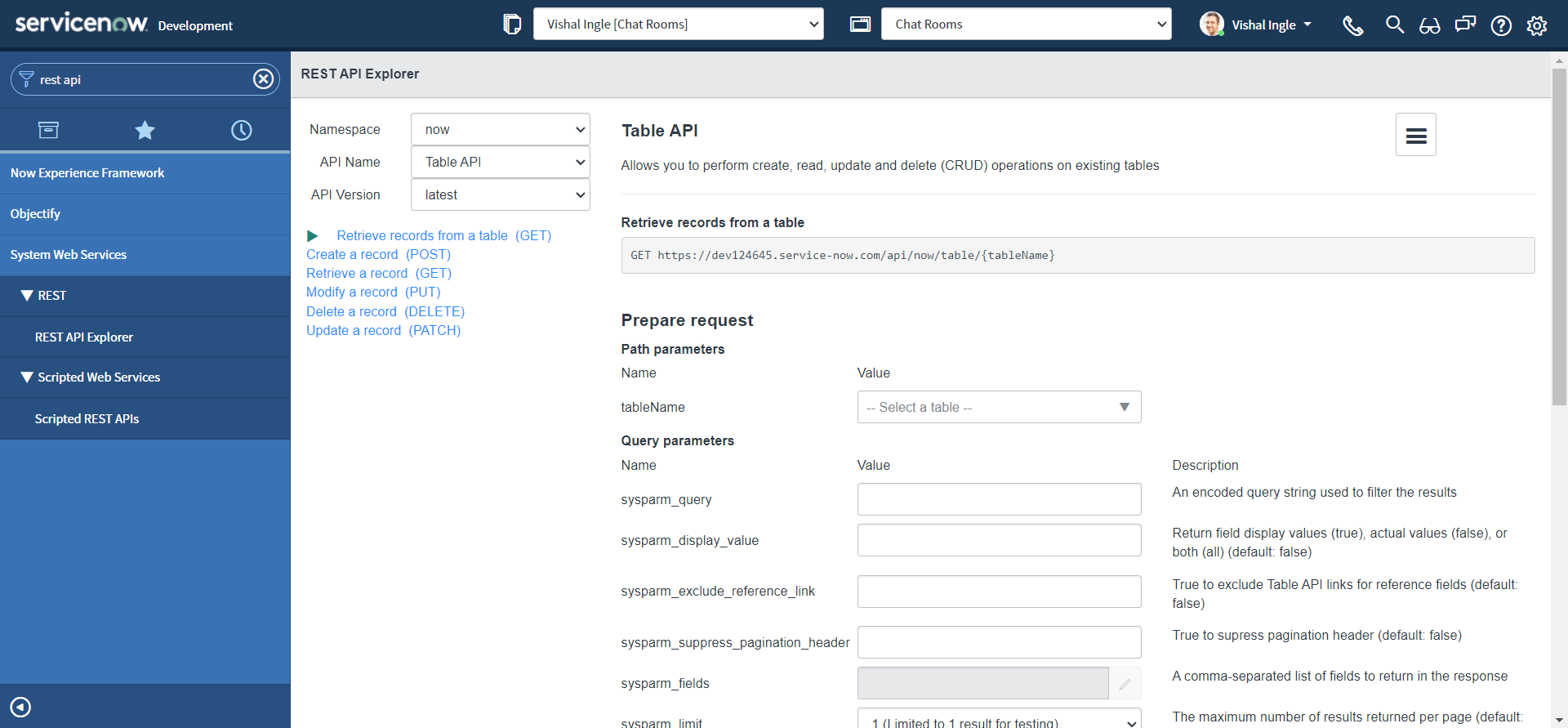Open the API Name dropdown
The width and height of the screenshot is (1568, 728).
click(500, 162)
